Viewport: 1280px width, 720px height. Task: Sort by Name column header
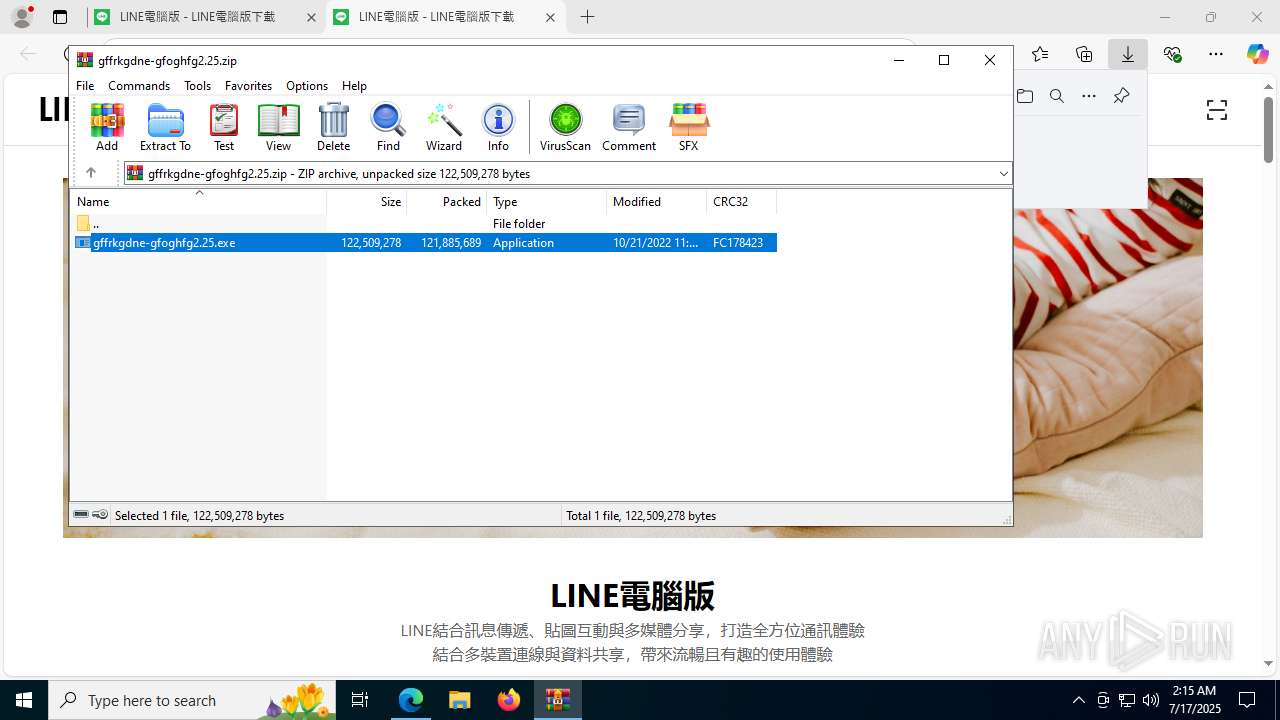point(199,202)
